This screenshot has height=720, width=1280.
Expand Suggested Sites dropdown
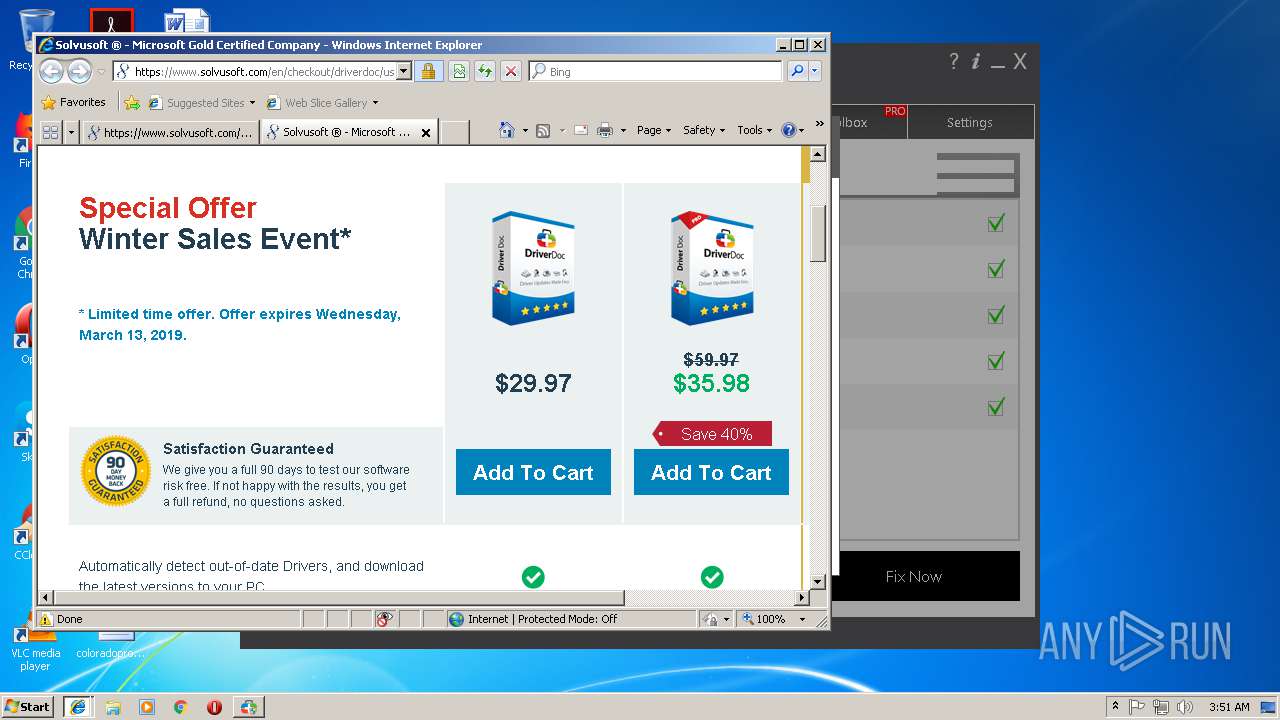tap(252, 103)
